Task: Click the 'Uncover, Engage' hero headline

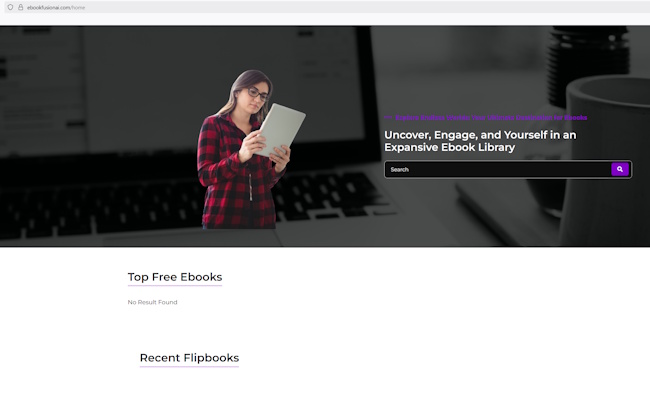Action: tap(480, 141)
